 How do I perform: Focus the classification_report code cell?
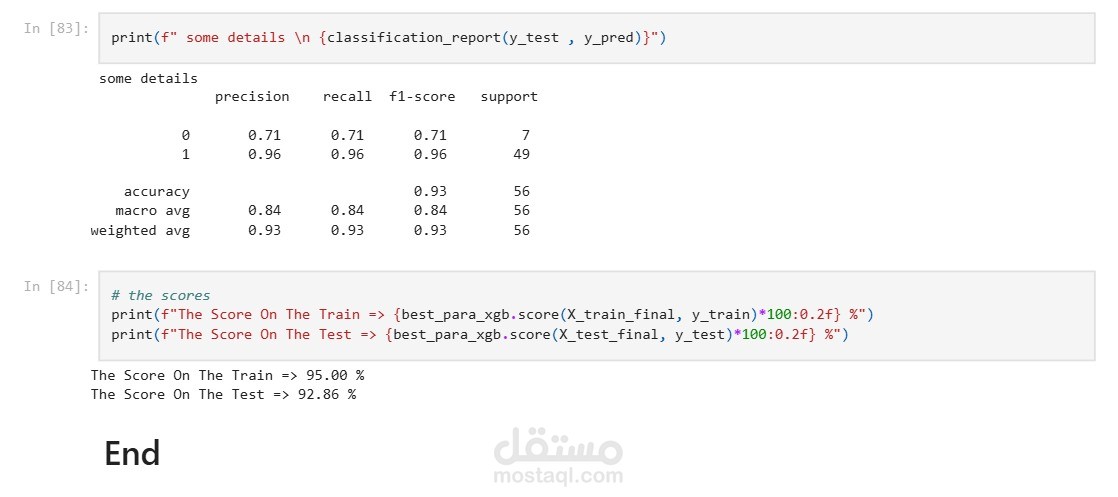click(596, 38)
